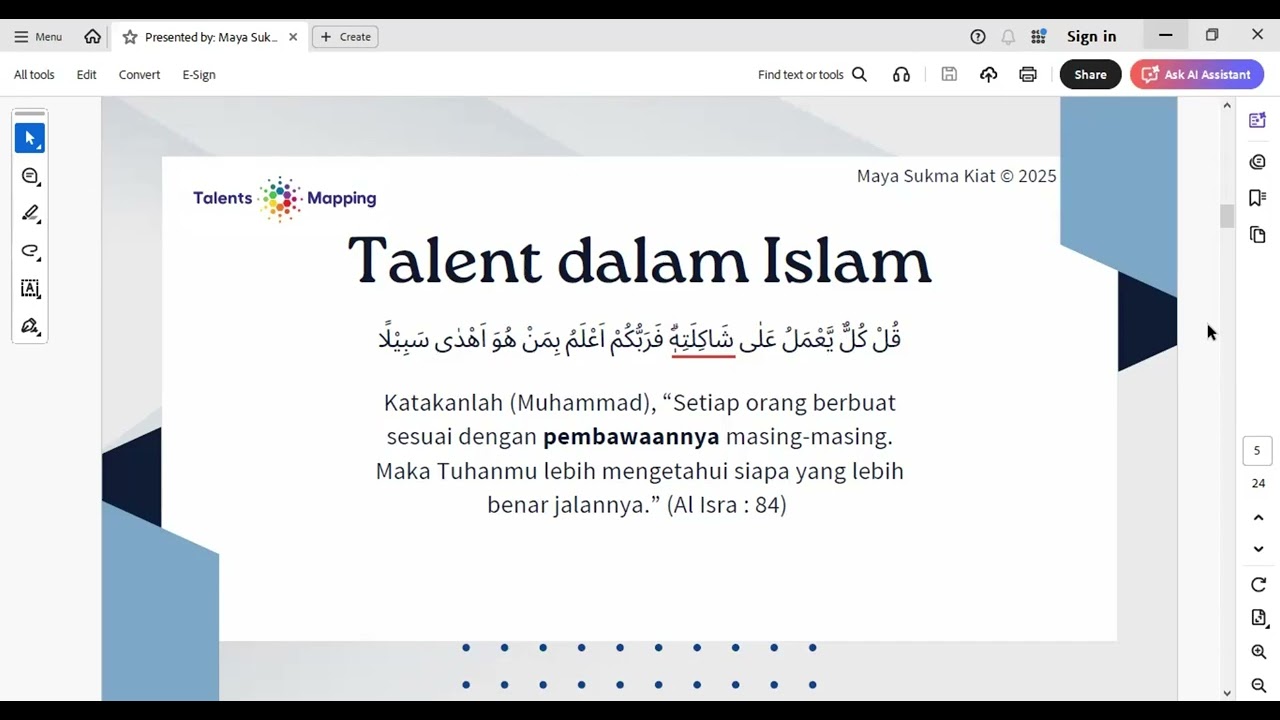Click the total page count 24
Viewport: 1280px width, 720px height.
click(1258, 484)
